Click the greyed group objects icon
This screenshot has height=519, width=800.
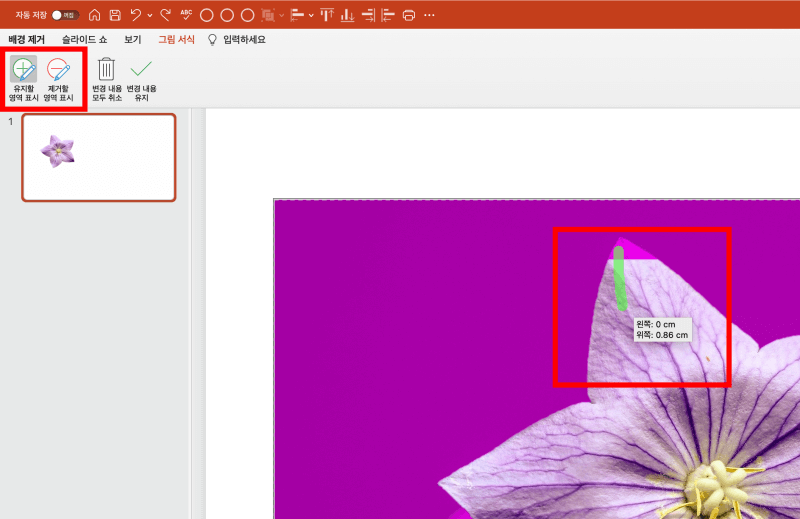click(x=268, y=15)
